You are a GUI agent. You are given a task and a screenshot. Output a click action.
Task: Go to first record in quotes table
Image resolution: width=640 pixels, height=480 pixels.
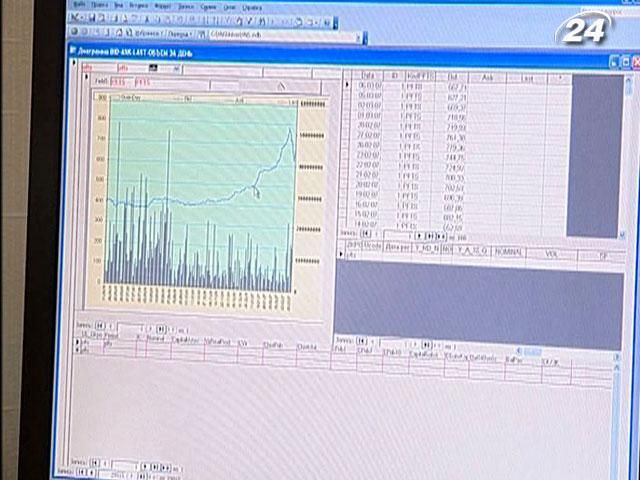[366, 234]
